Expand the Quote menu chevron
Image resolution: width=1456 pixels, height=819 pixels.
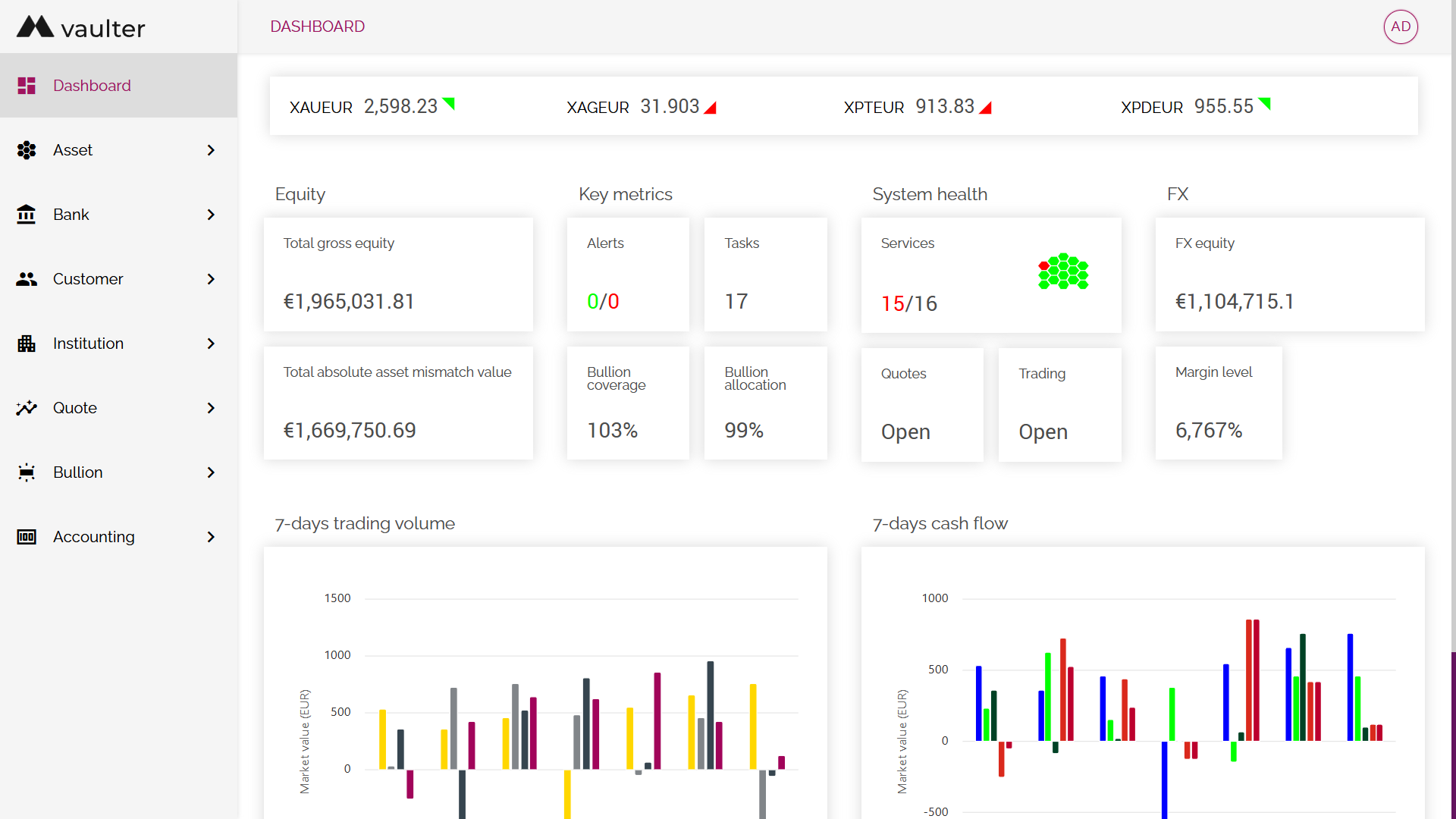(211, 408)
